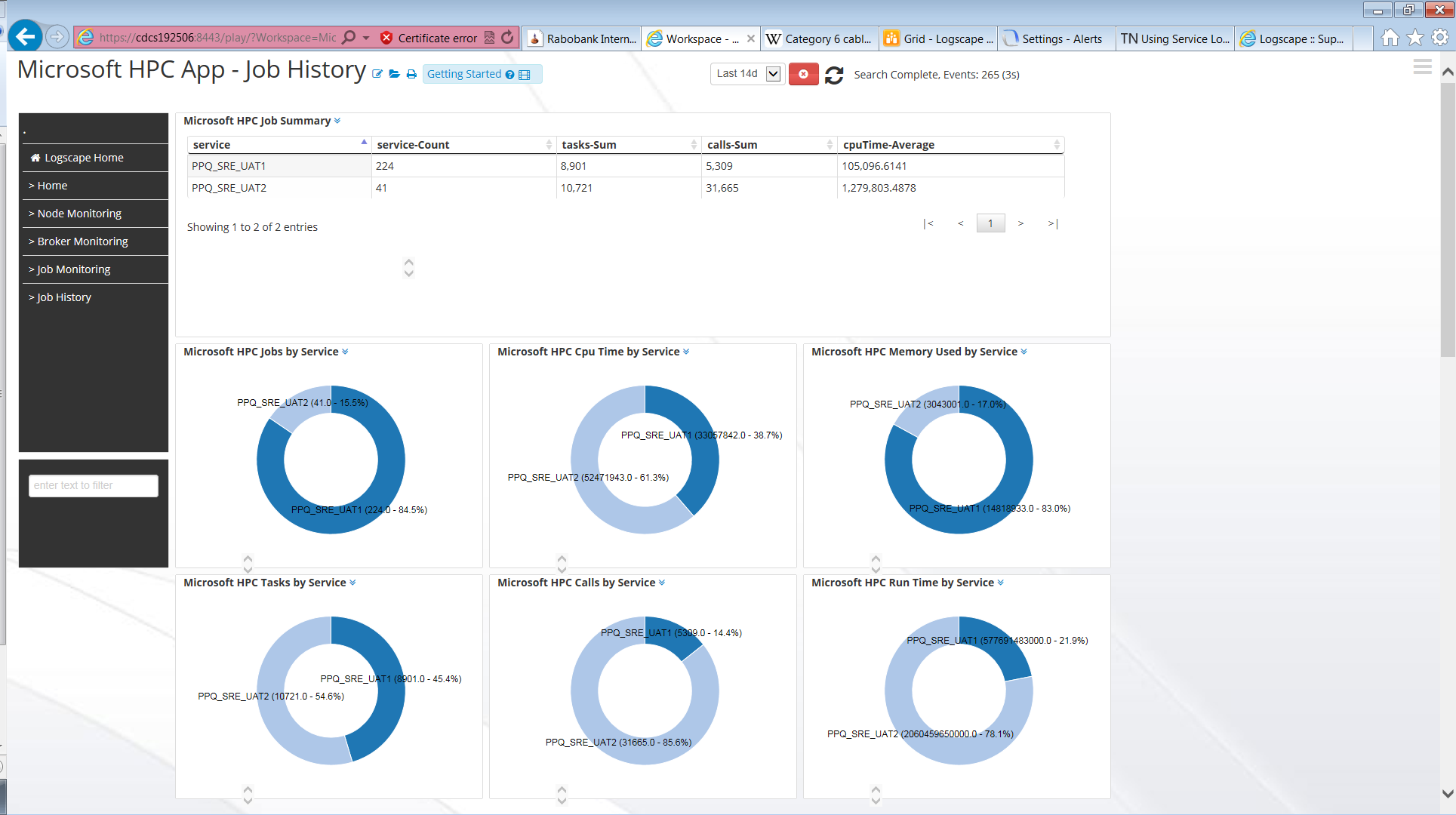Open Node Monitoring in sidebar
Image resolution: width=1456 pixels, height=815 pixels.
point(79,214)
